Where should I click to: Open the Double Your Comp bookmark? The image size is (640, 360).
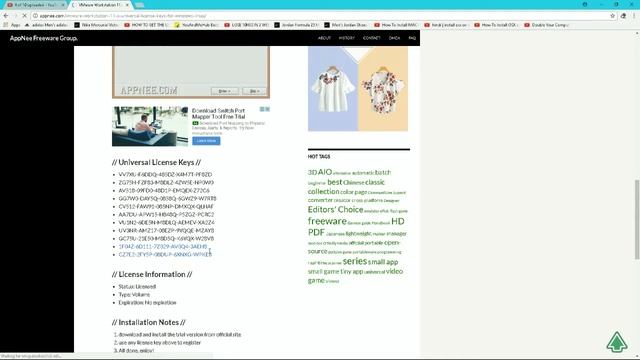(547, 25)
